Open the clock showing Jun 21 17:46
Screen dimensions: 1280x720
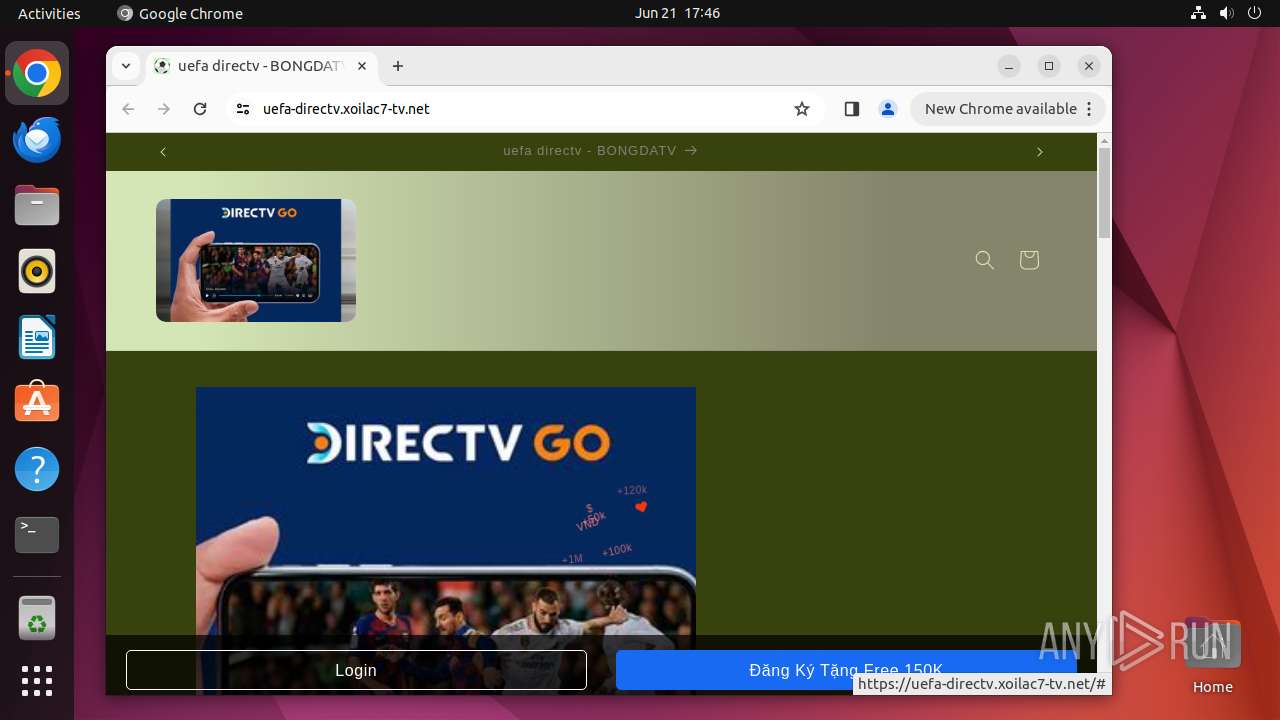click(x=677, y=13)
